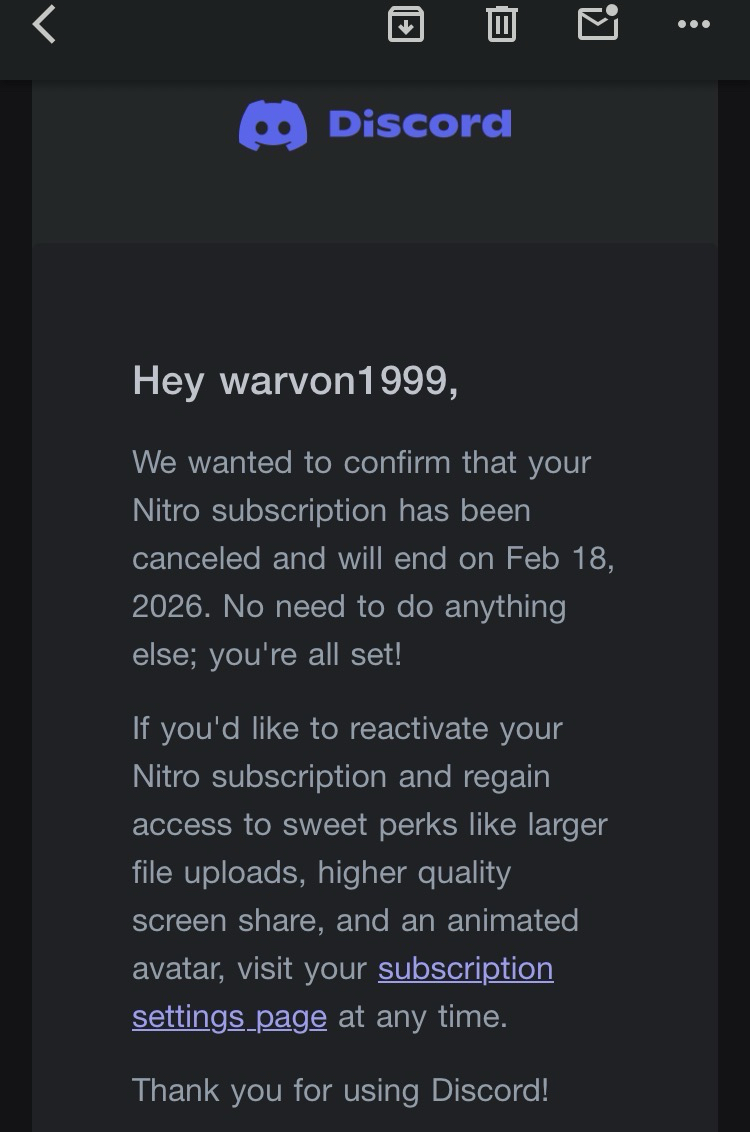This screenshot has width=750, height=1132.
Task: Go back using the left chevron
Action: pyautogui.click(x=44, y=24)
